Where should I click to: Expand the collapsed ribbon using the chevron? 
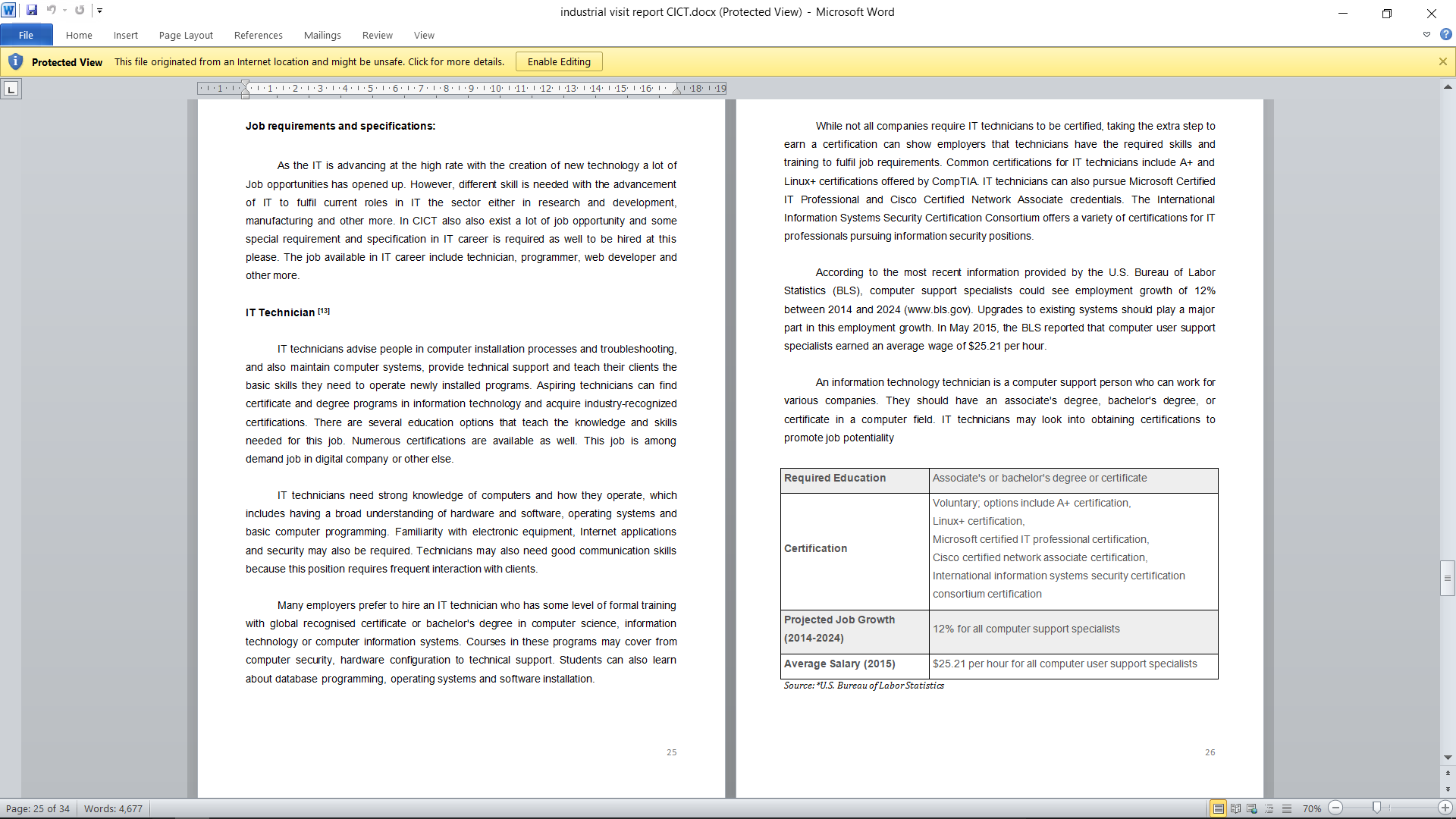(1426, 35)
